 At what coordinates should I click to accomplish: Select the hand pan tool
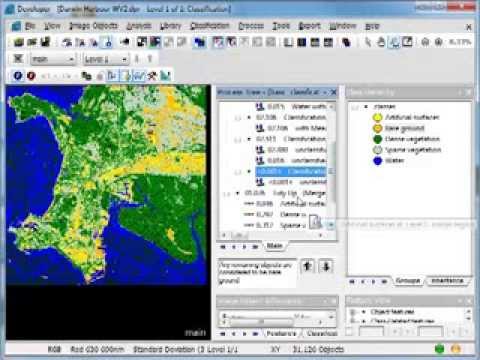click(381, 42)
